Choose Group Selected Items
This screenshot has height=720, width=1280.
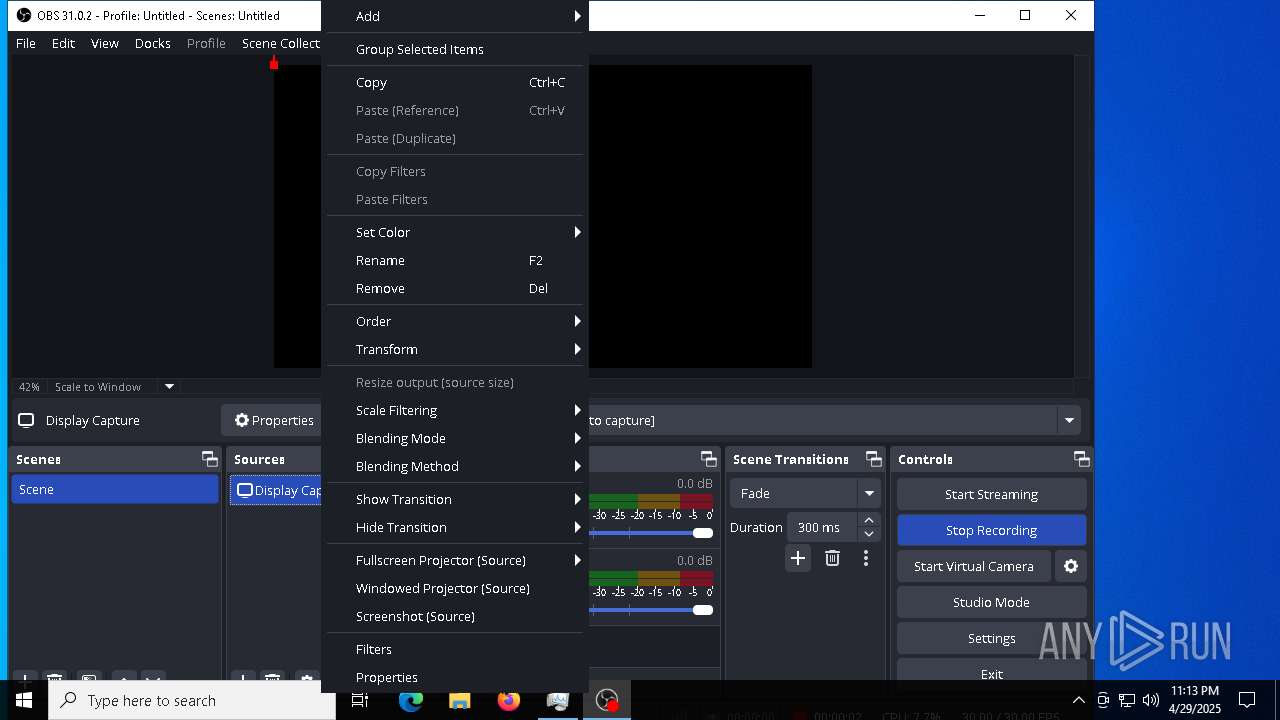coord(455,49)
